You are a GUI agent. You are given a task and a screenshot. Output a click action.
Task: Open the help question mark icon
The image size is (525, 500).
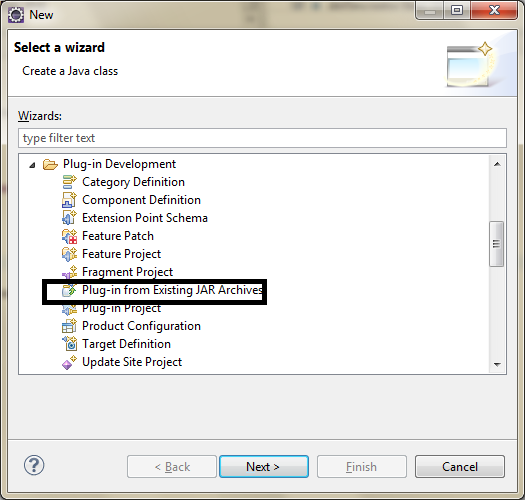[x=34, y=465]
